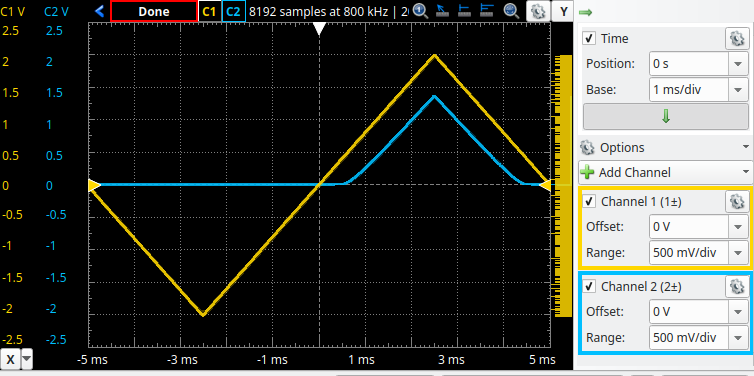The image size is (754, 376).
Task: Click the Done acquisition status button
Action: (154, 12)
